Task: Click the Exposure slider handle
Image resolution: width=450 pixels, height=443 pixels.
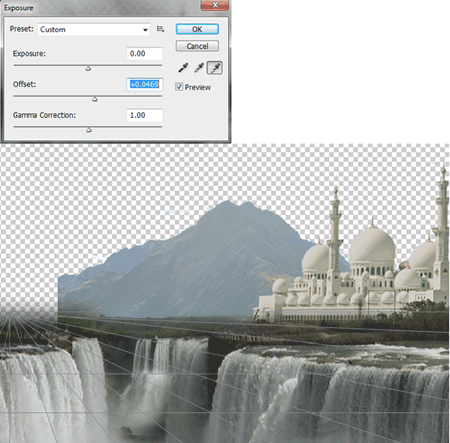Action: pos(88,68)
